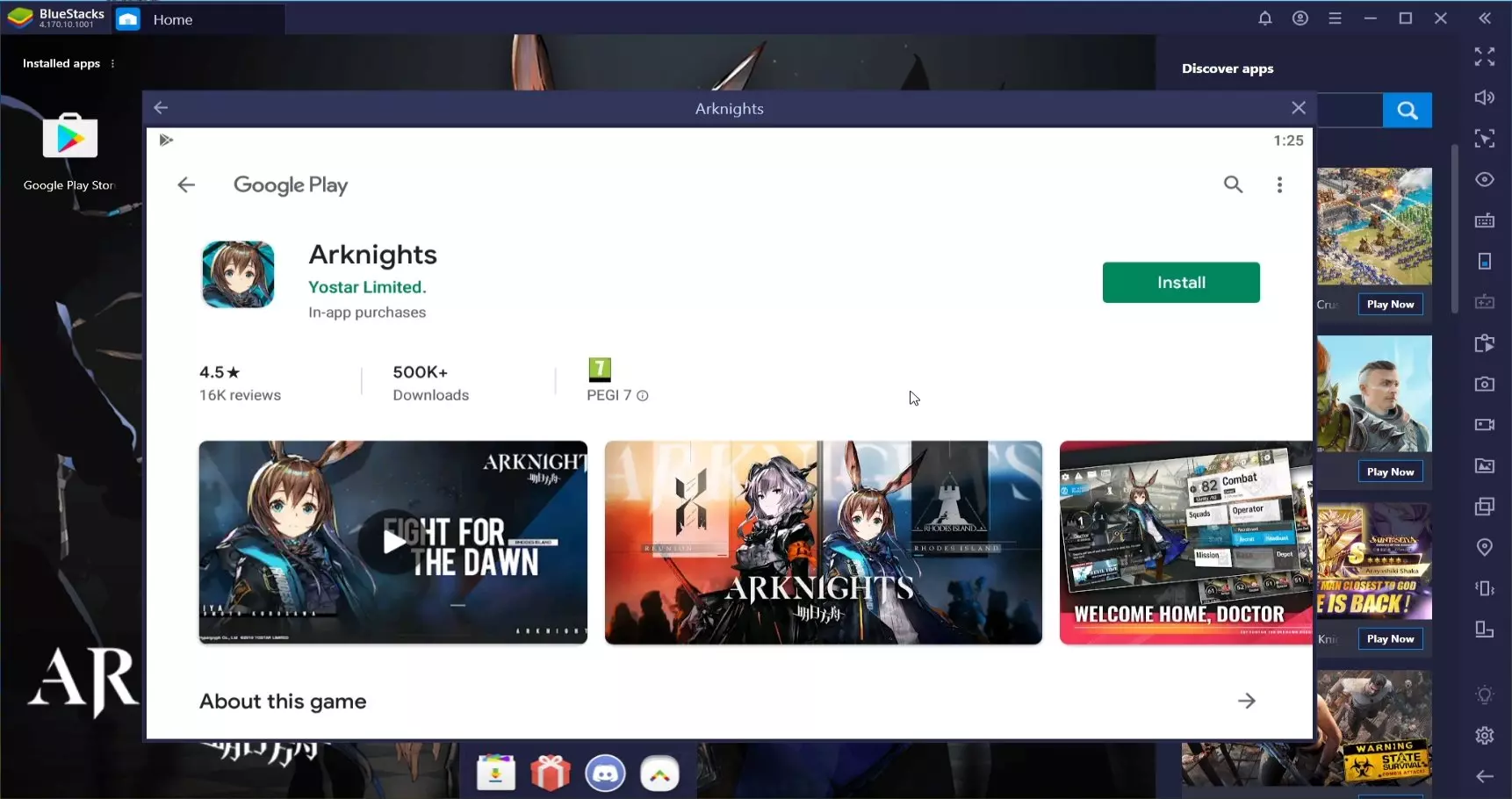Mute volume using sidebar speaker icon
Image resolution: width=1512 pixels, height=799 pixels.
[x=1484, y=97]
